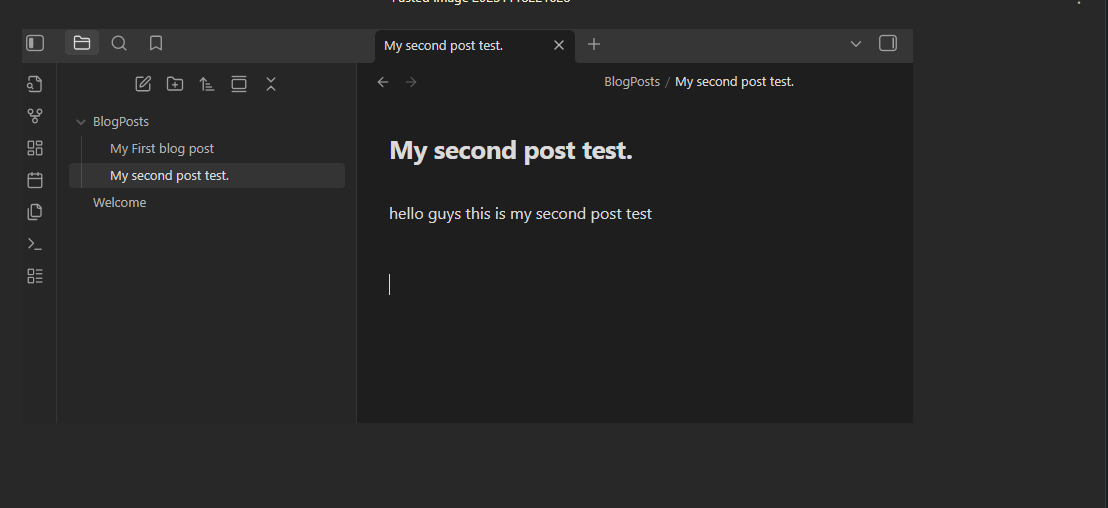Click the BlogPosts breadcrumb link

tap(632, 82)
